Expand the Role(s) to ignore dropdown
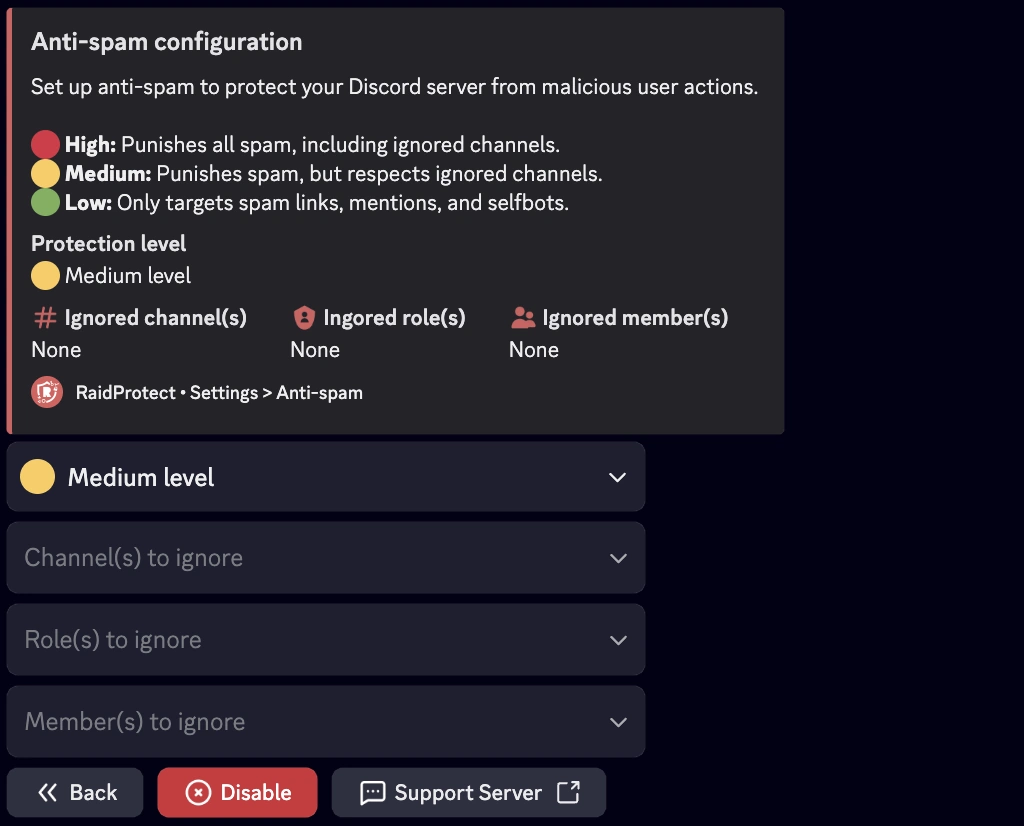Viewport: 1024px width, 826px height. [x=326, y=639]
